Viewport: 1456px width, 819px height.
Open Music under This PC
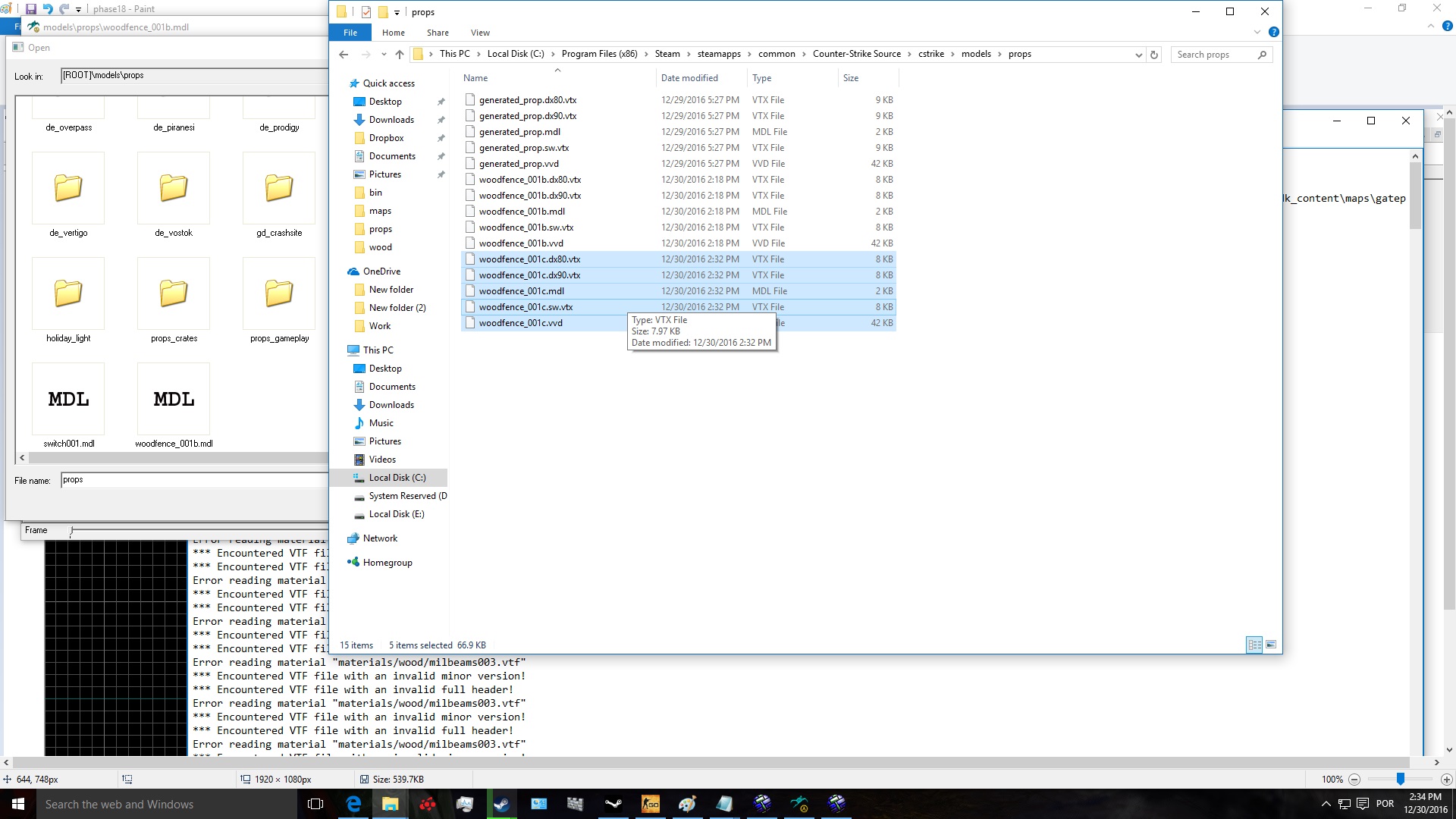(x=381, y=423)
